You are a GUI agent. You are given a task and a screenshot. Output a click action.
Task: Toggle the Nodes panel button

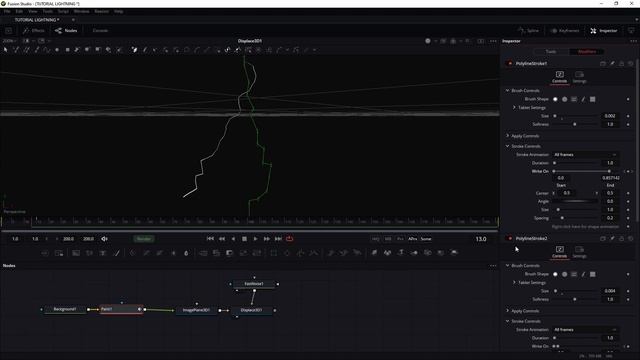pyautogui.click(x=66, y=31)
